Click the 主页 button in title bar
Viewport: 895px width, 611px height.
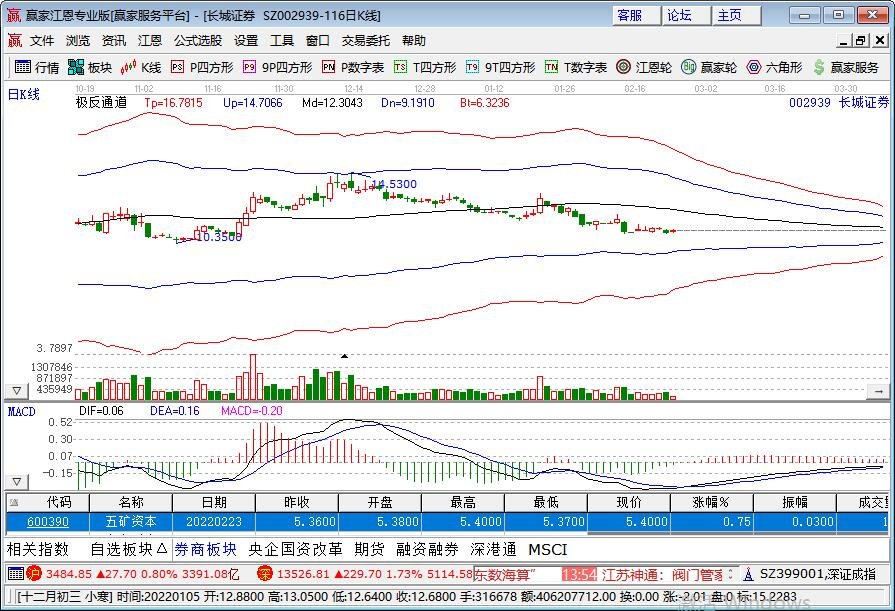click(736, 15)
